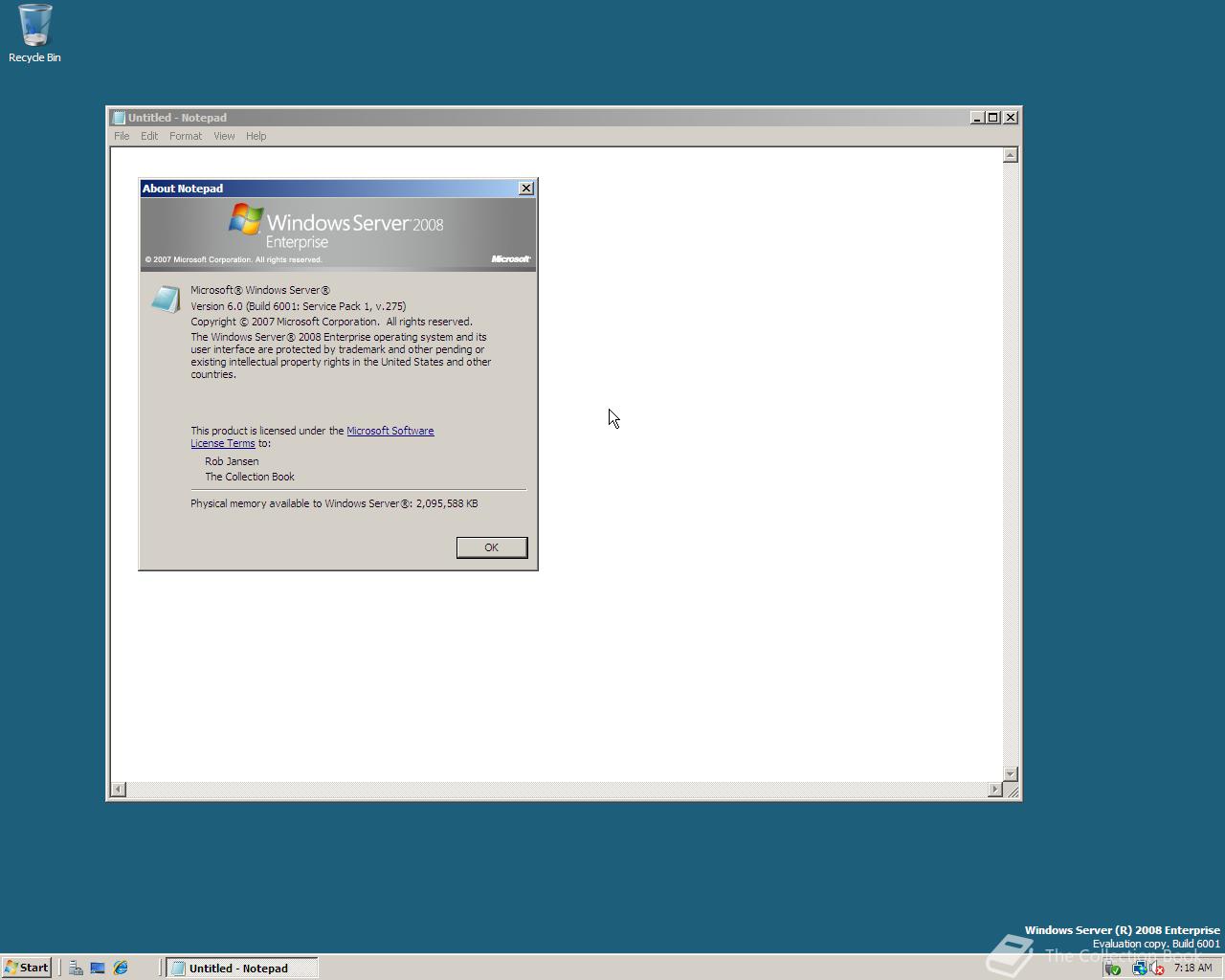Open Notepad's Format menu
Screen dimensions: 1225x980
(x=186, y=136)
